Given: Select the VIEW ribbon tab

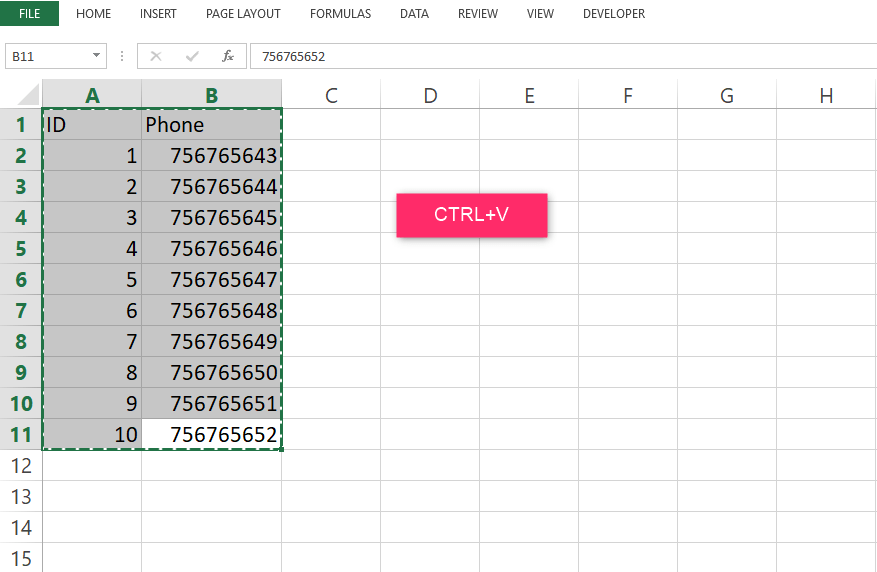Looking at the screenshot, I should tap(540, 14).
